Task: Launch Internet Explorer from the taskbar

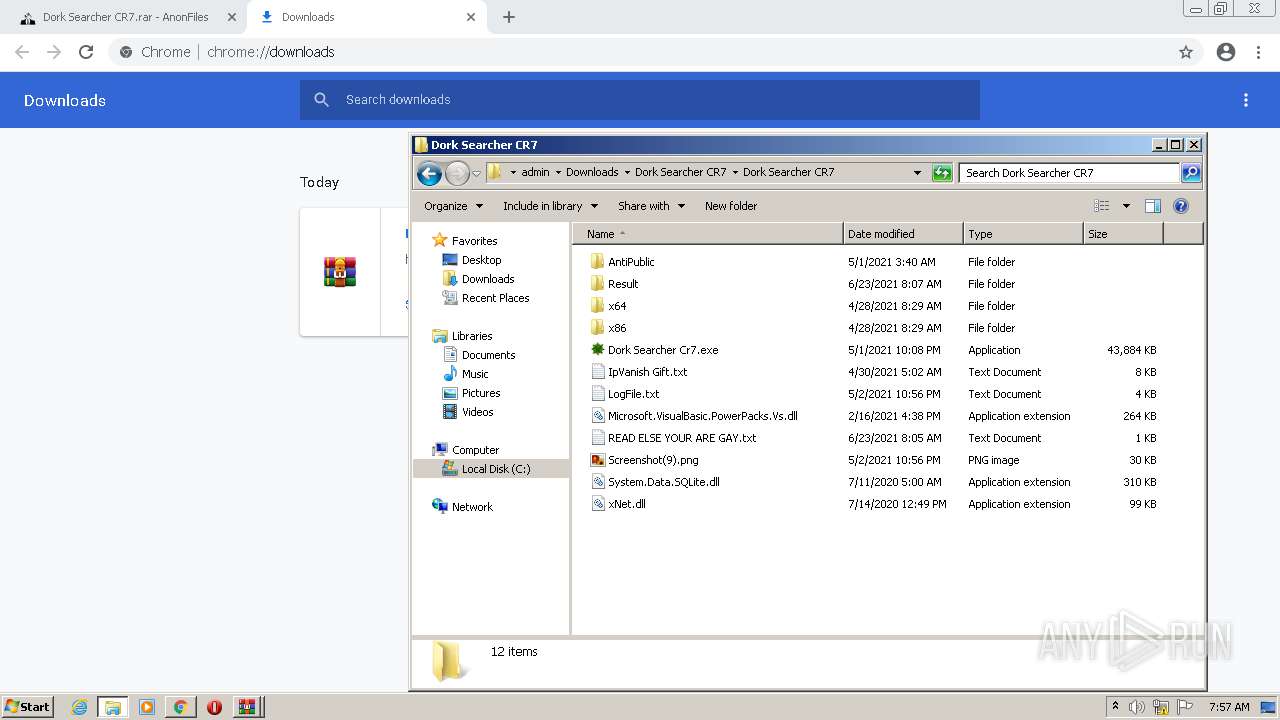Action: [x=79, y=707]
